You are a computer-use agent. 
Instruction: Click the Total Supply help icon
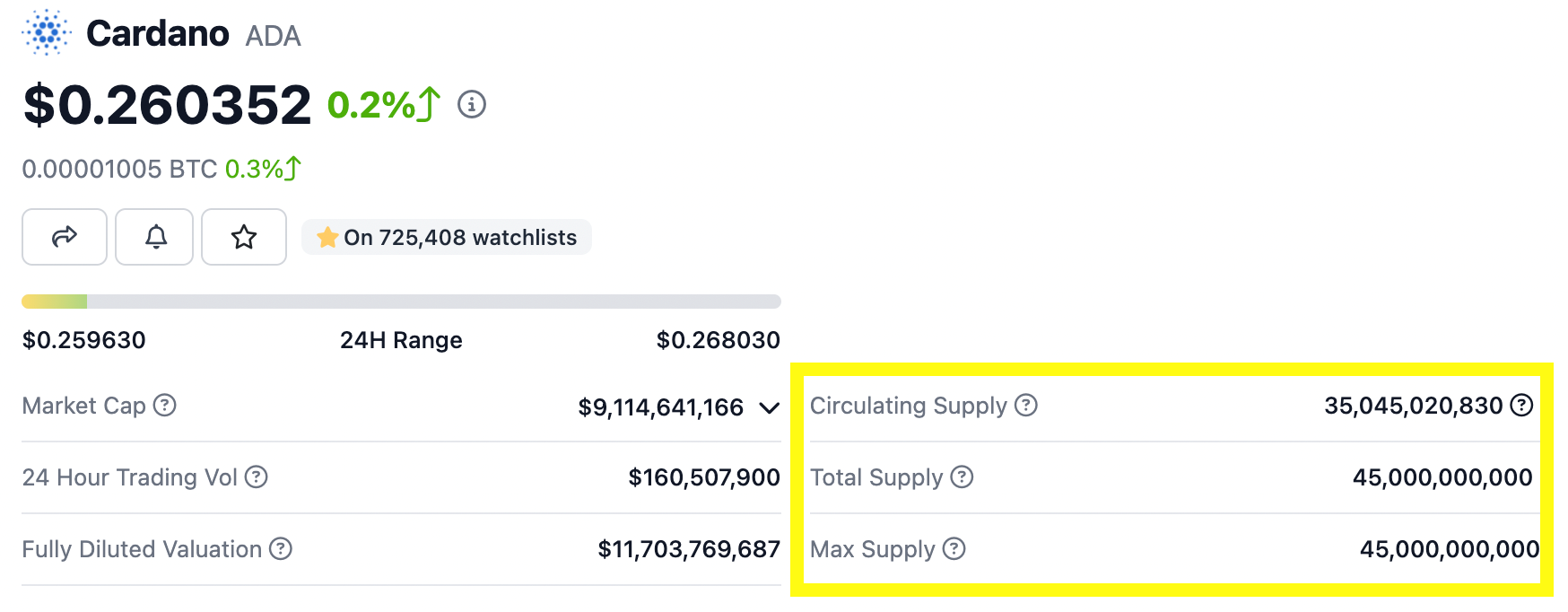tap(962, 477)
